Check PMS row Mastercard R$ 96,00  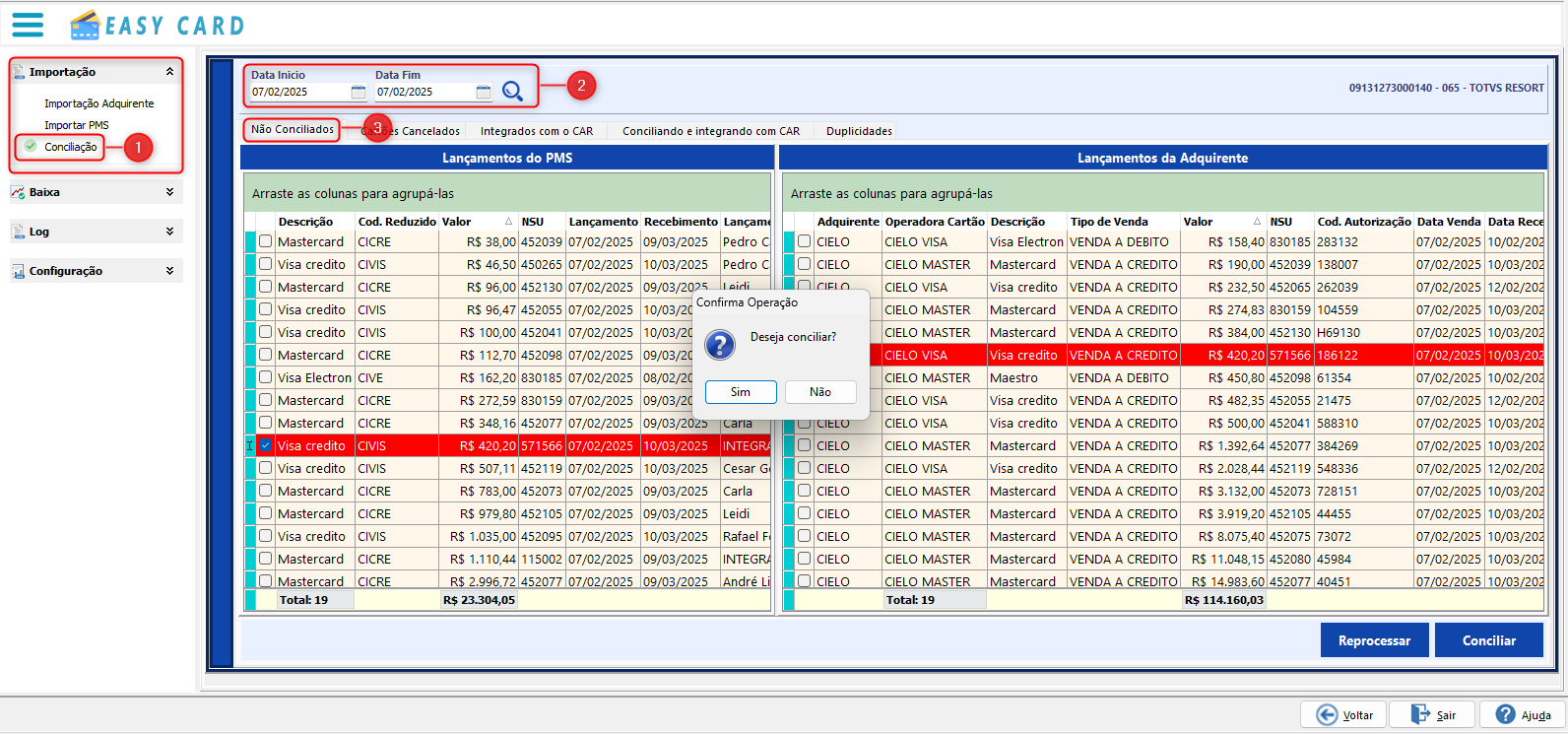coord(266,287)
